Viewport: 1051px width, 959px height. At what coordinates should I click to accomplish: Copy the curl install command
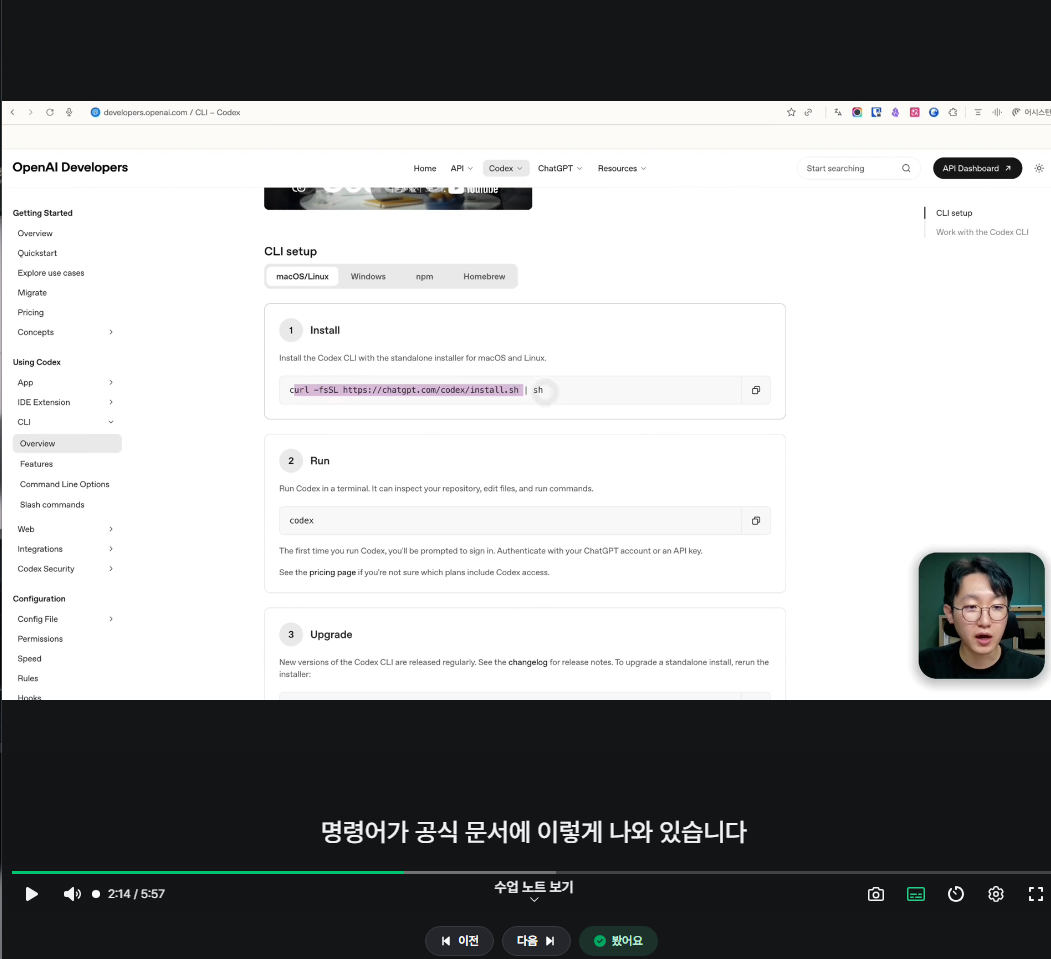pyautogui.click(x=756, y=390)
